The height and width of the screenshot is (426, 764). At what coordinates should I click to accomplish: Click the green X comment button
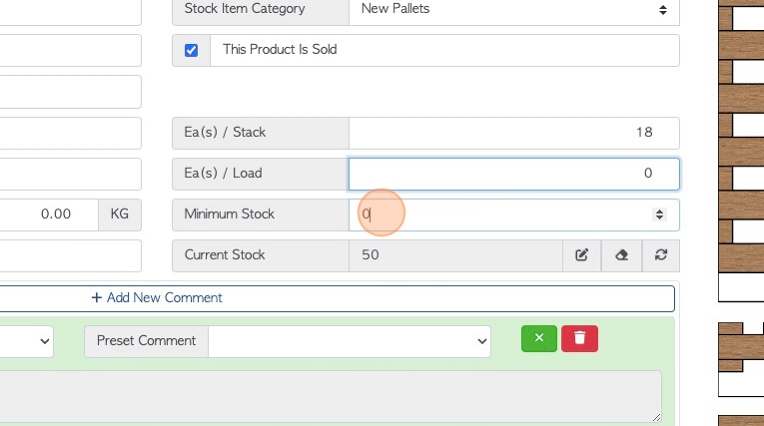(539, 338)
